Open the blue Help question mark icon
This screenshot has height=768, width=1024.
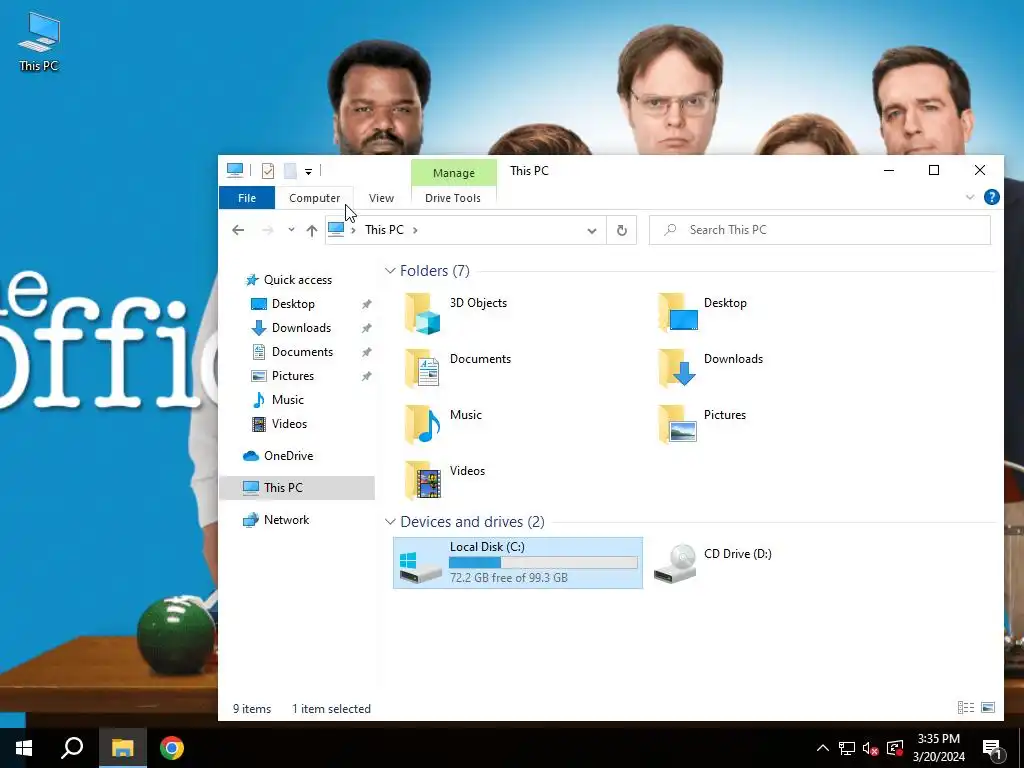(991, 197)
